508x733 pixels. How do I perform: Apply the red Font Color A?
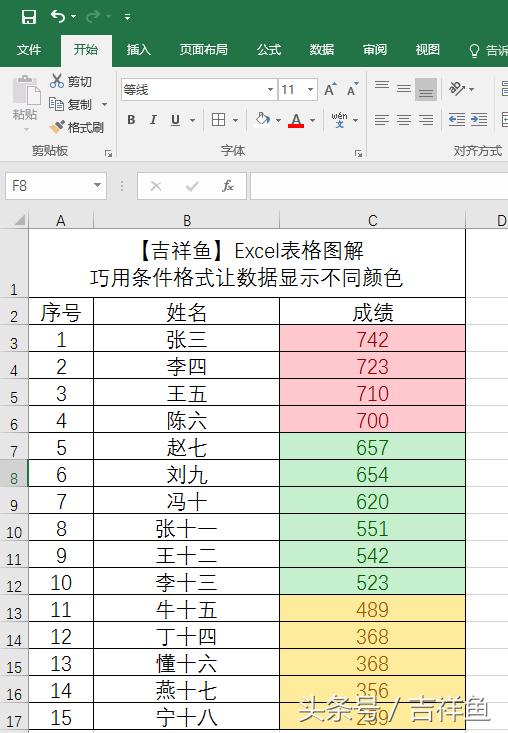(296, 120)
